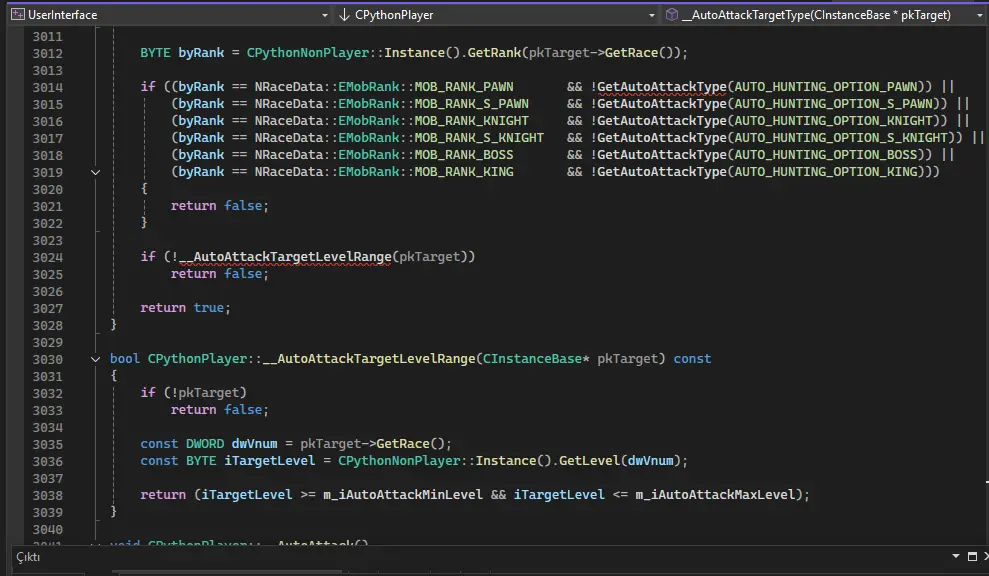Click dwVnum declaration on line 3035

pos(254,444)
